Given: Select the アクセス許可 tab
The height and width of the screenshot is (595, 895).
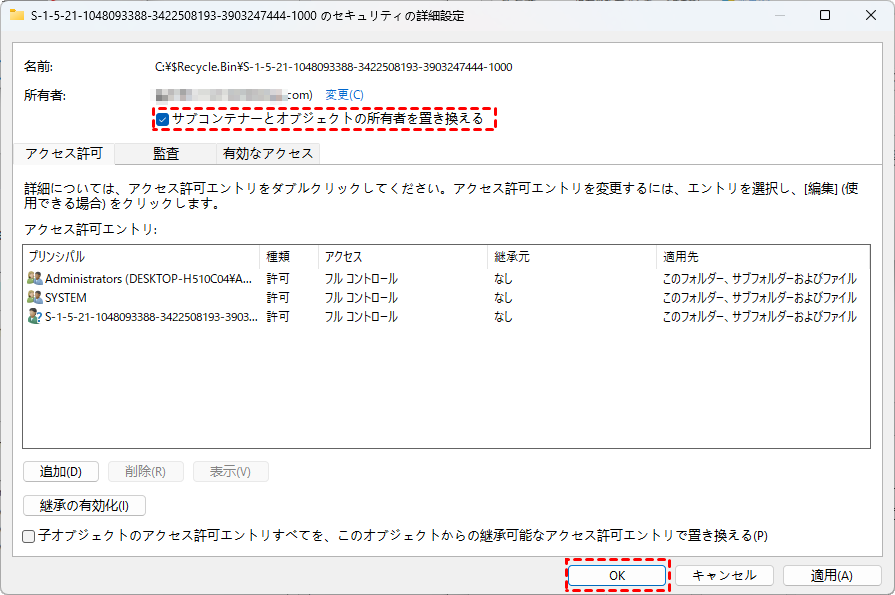Looking at the screenshot, I should point(64,154).
